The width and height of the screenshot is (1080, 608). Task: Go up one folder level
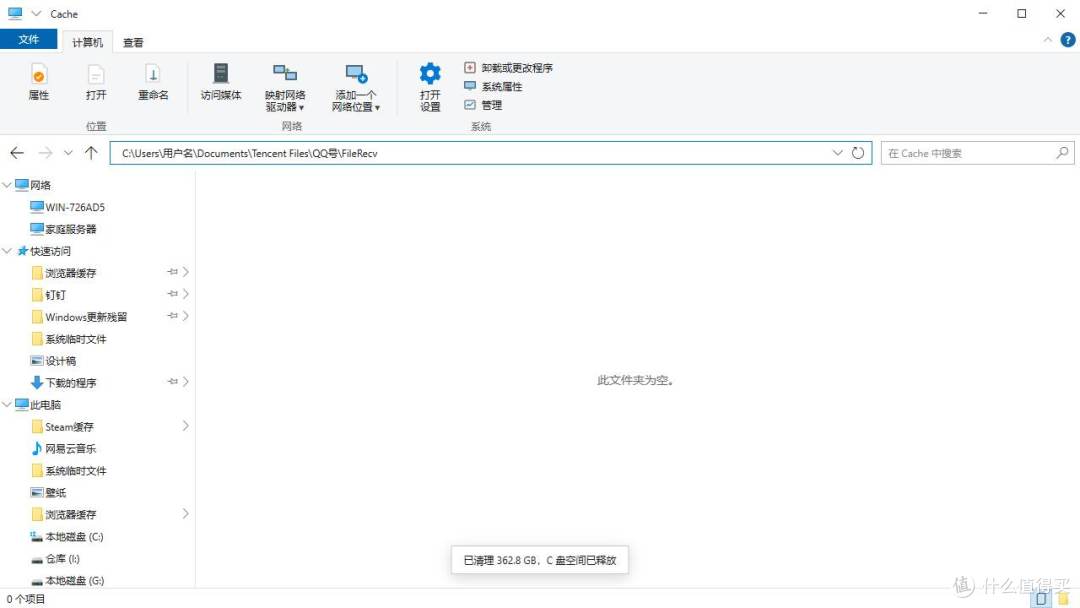(x=91, y=153)
